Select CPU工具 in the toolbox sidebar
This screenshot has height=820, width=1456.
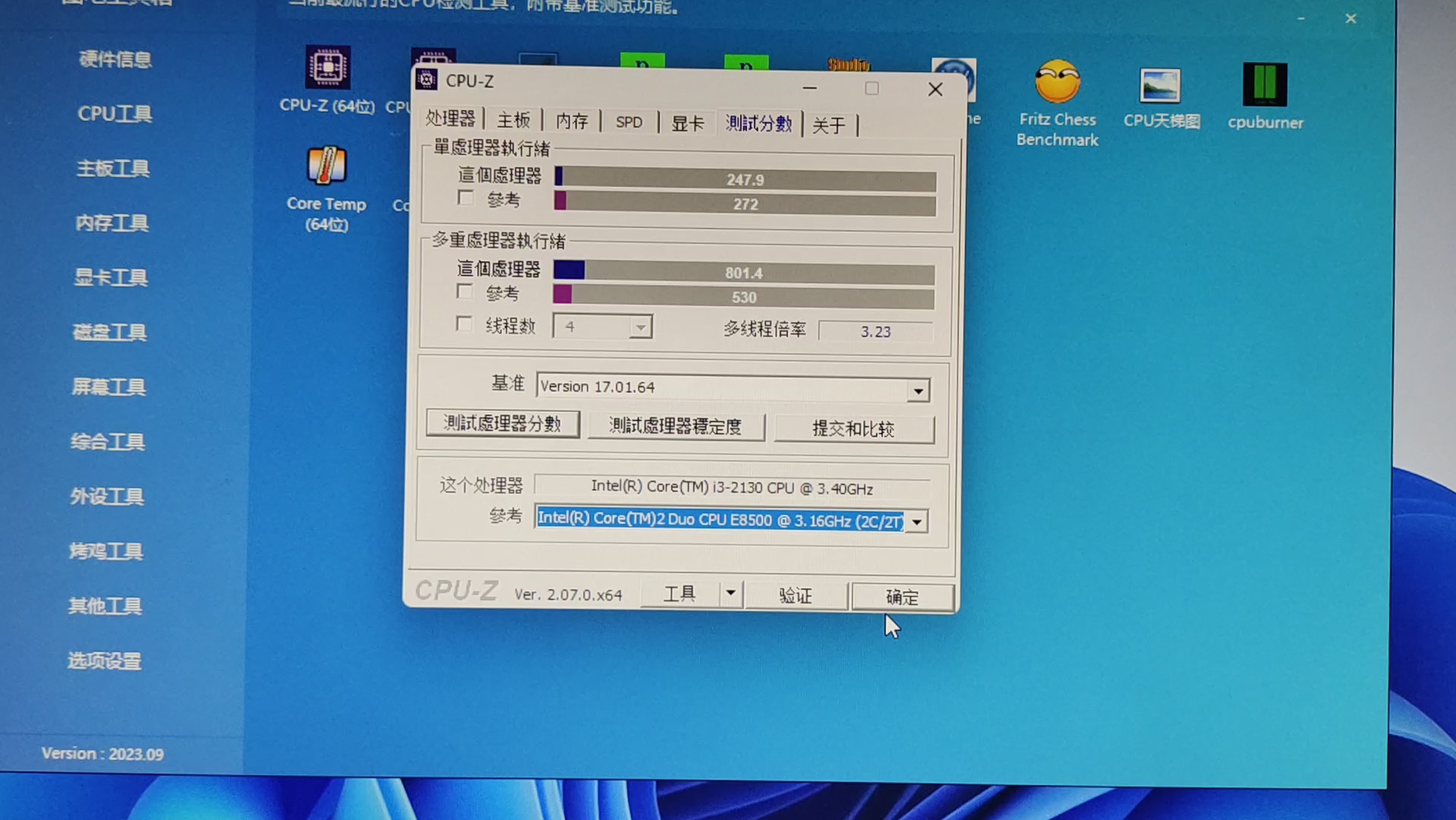coord(115,114)
